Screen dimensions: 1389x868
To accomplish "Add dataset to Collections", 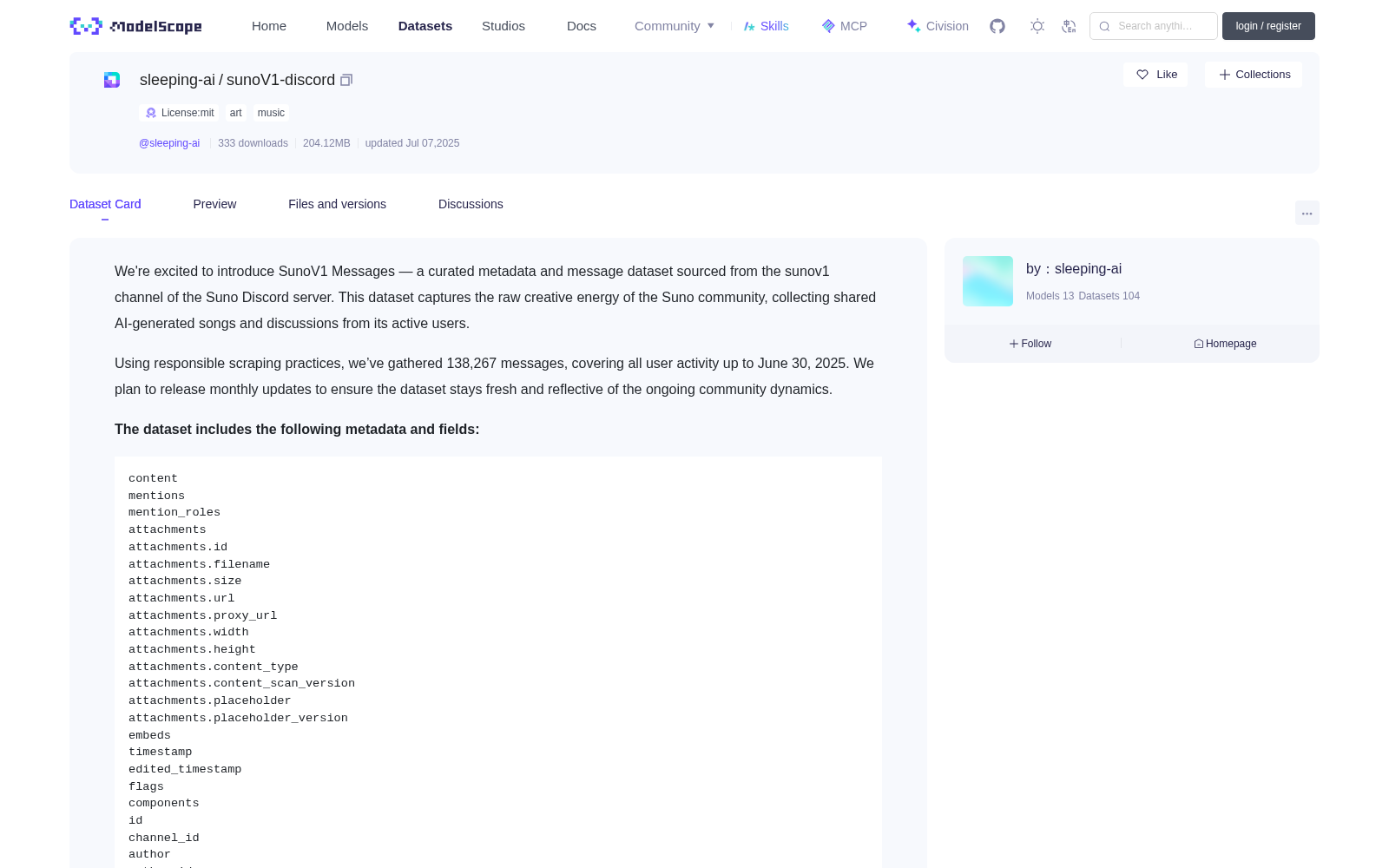I will 1254,75.
